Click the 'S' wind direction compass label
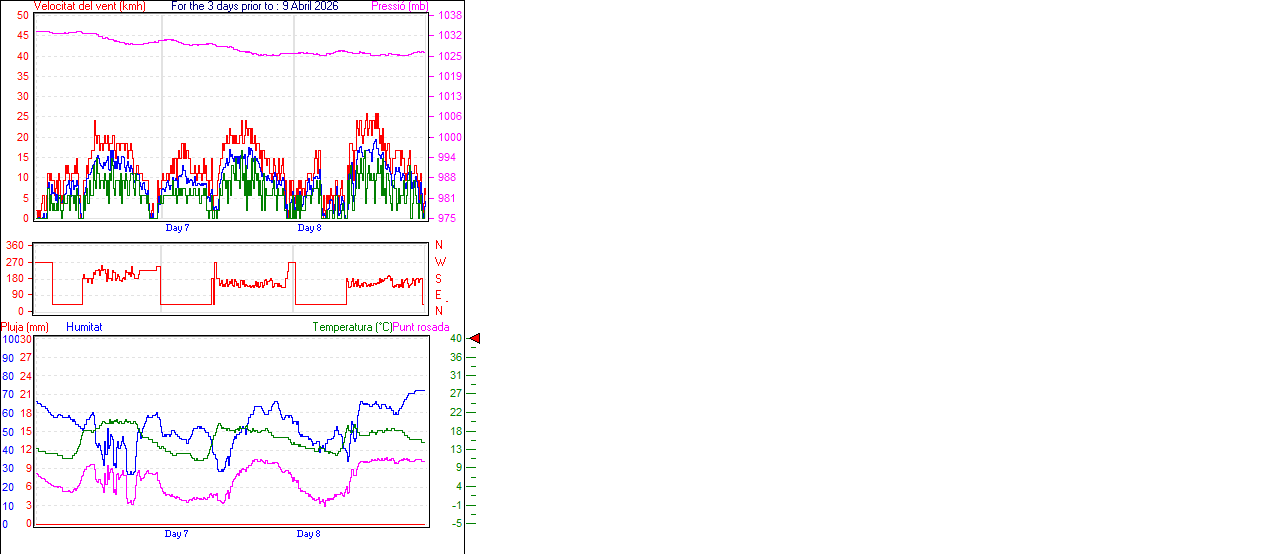 pos(439,278)
